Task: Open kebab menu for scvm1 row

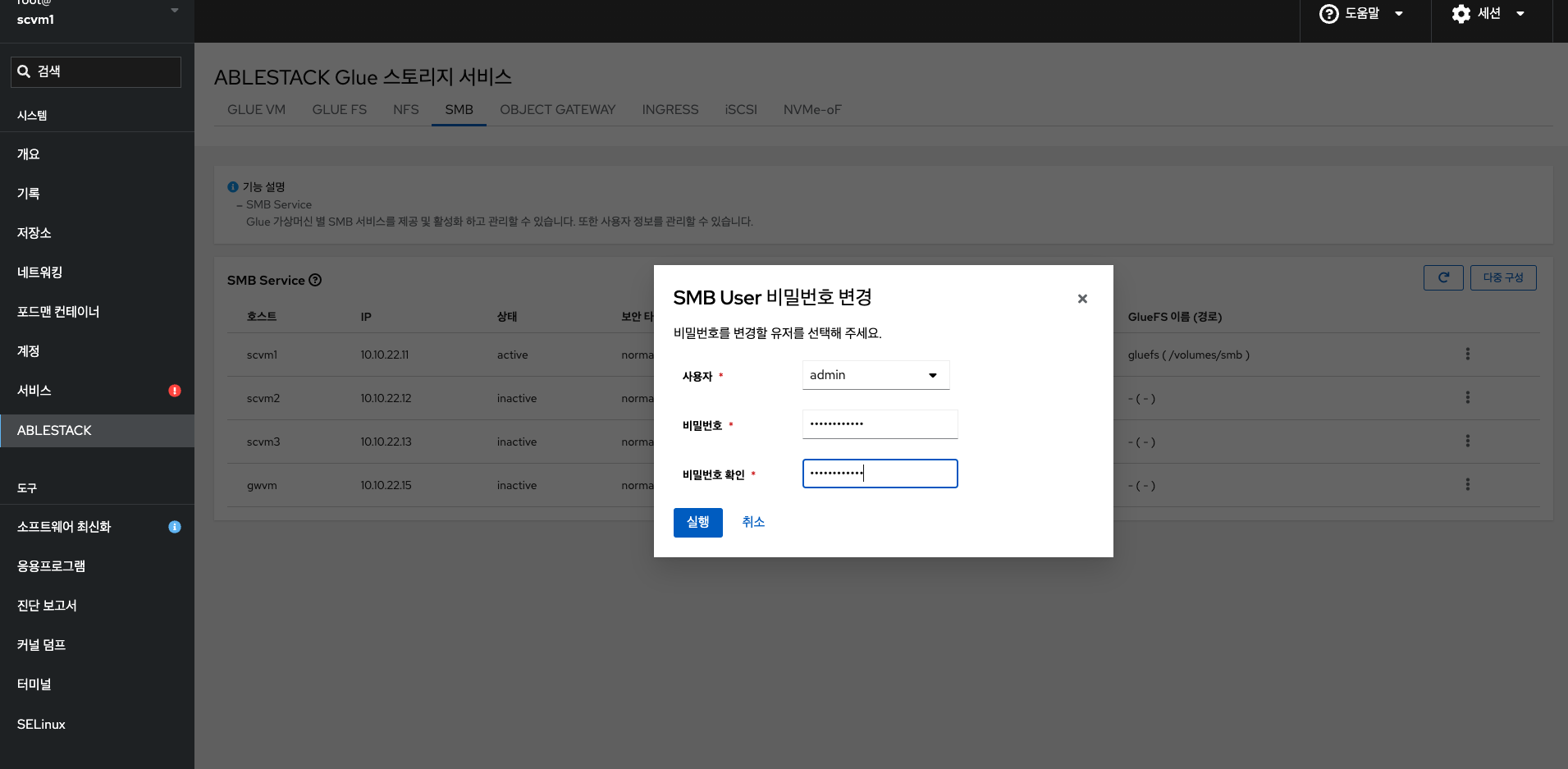Action: click(x=1467, y=355)
